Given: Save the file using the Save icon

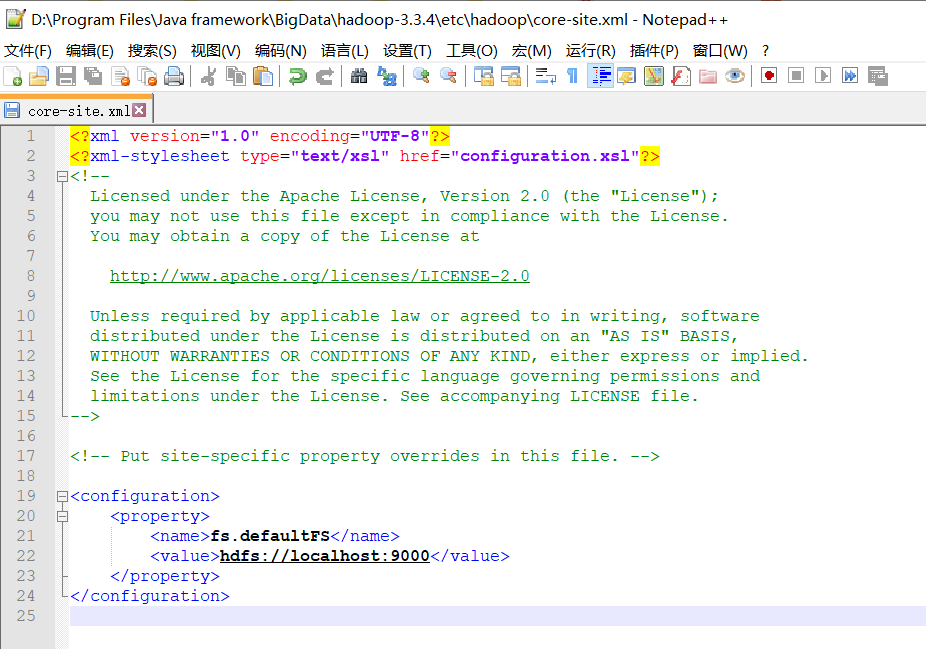Looking at the screenshot, I should [x=66, y=76].
